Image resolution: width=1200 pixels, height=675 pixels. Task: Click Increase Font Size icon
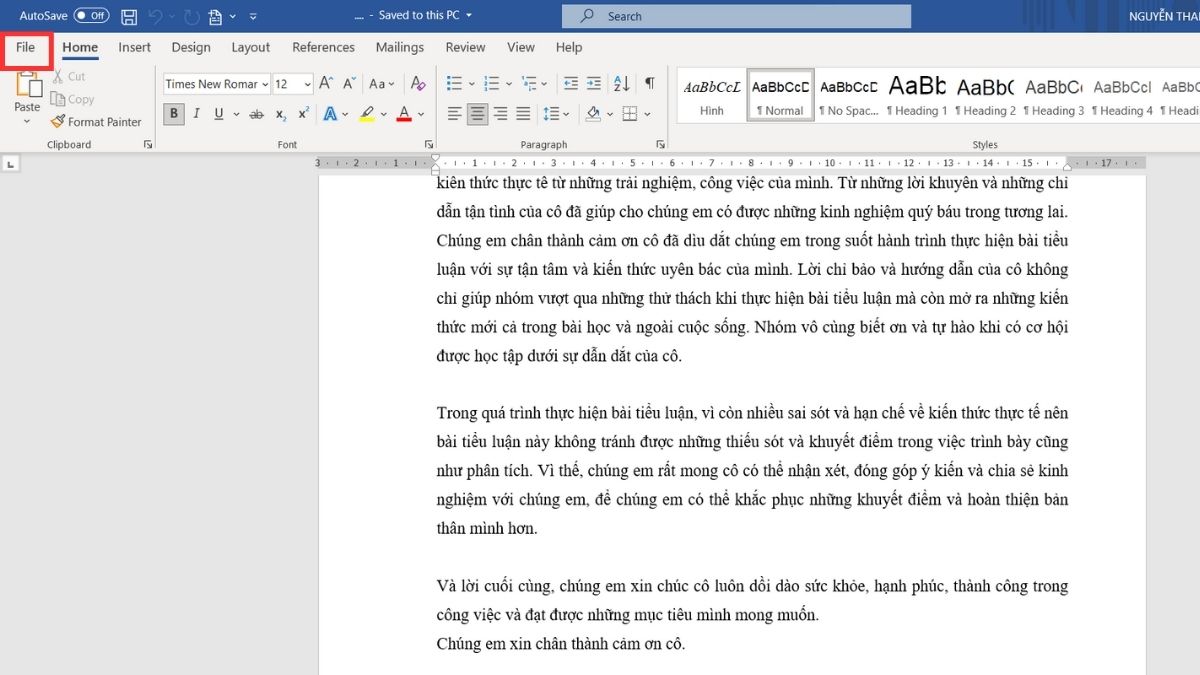[328, 84]
